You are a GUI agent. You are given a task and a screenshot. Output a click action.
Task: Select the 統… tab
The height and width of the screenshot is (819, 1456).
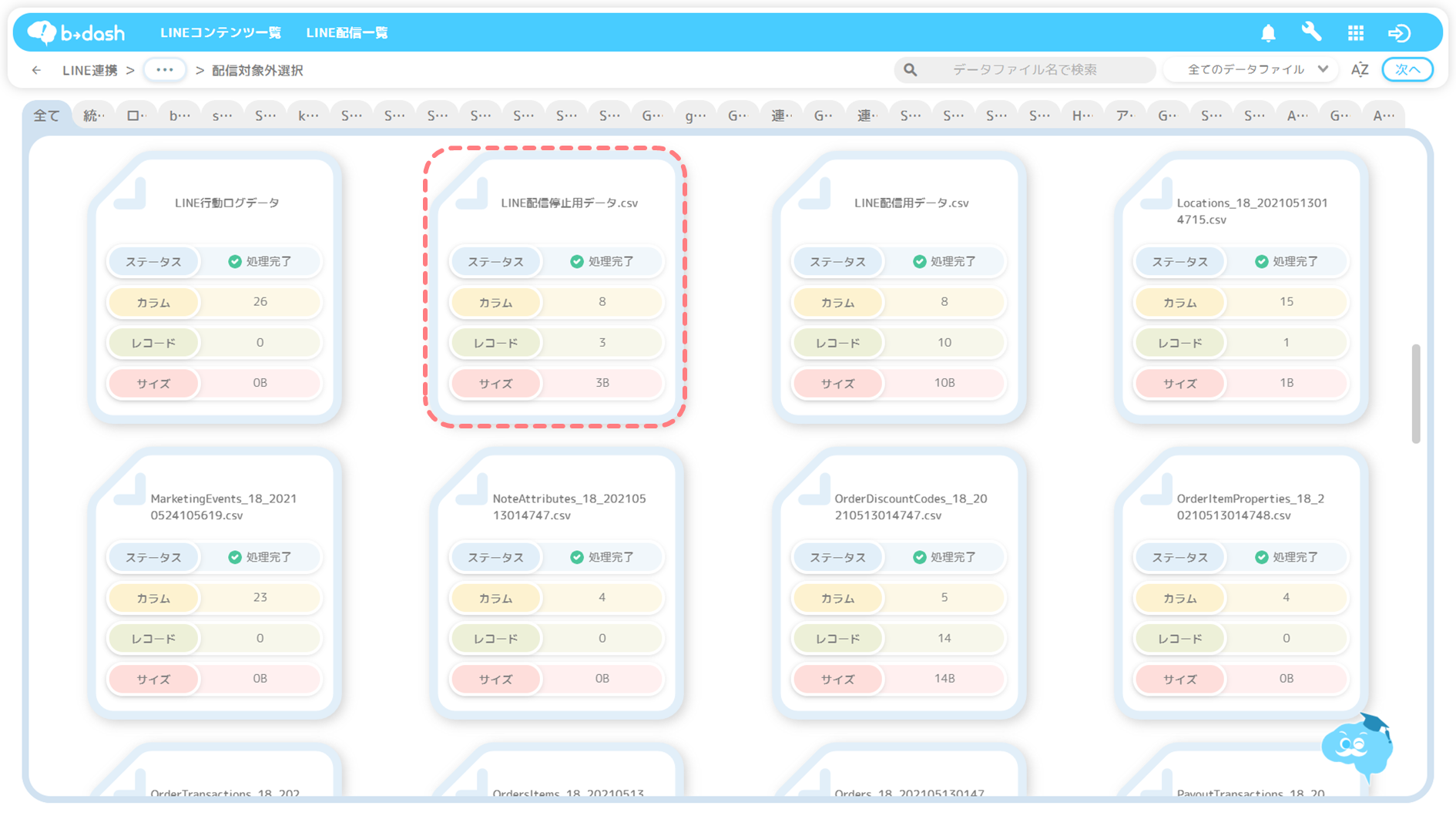(93, 116)
